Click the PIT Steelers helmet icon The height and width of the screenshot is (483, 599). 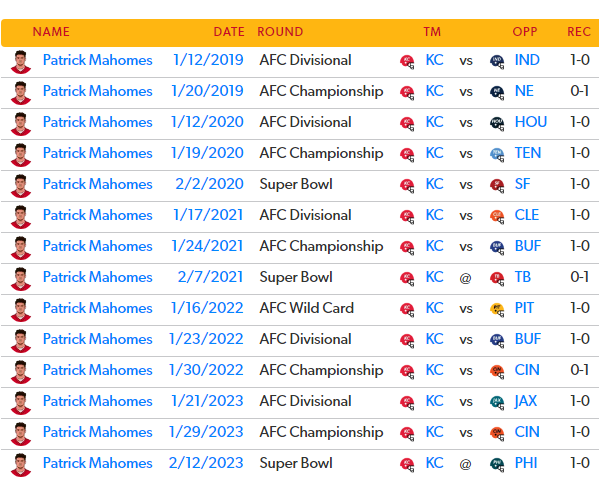pyautogui.click(x=497, y=310)
